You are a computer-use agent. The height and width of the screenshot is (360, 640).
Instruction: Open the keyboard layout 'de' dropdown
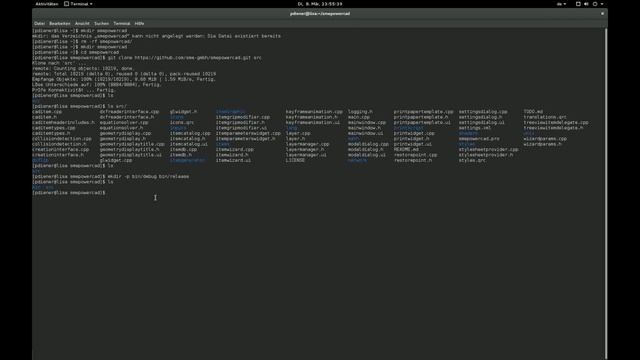coord(561,4)
